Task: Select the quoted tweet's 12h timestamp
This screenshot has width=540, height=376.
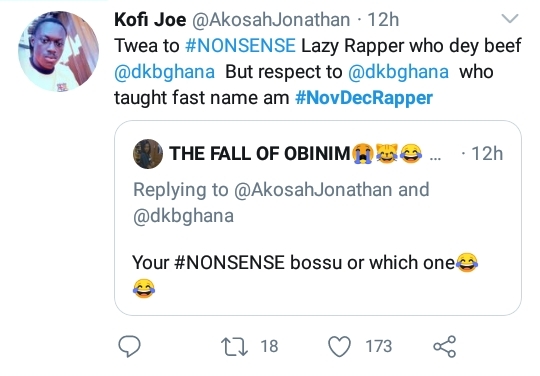Action: 487,154
